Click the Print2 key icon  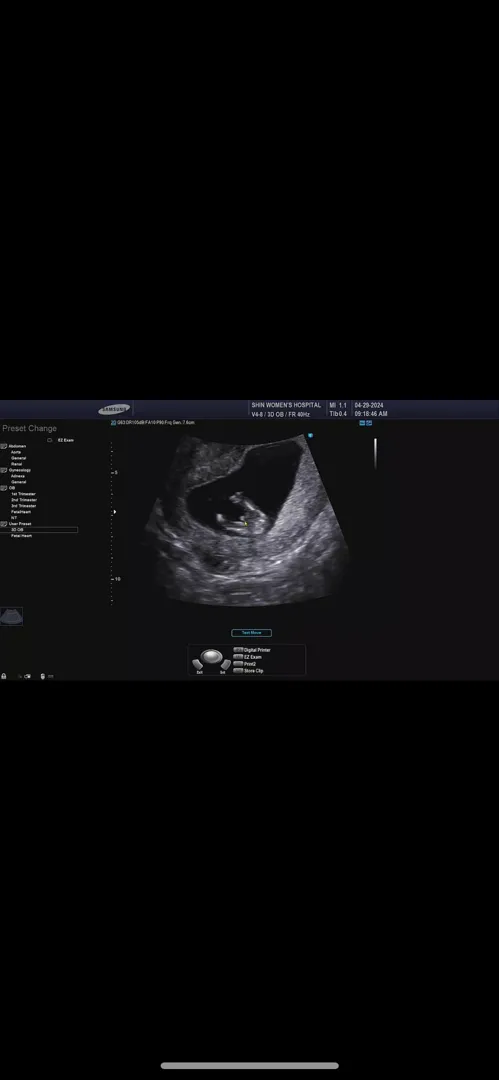(238, 663)
